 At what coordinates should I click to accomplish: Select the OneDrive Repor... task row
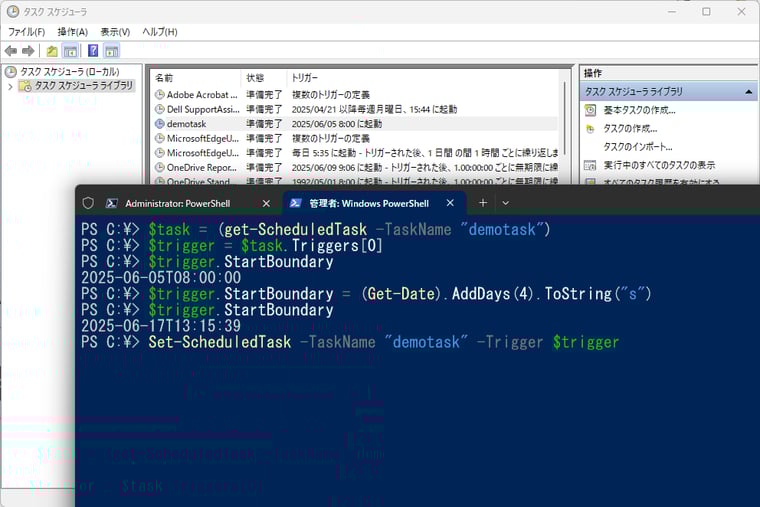356,167
